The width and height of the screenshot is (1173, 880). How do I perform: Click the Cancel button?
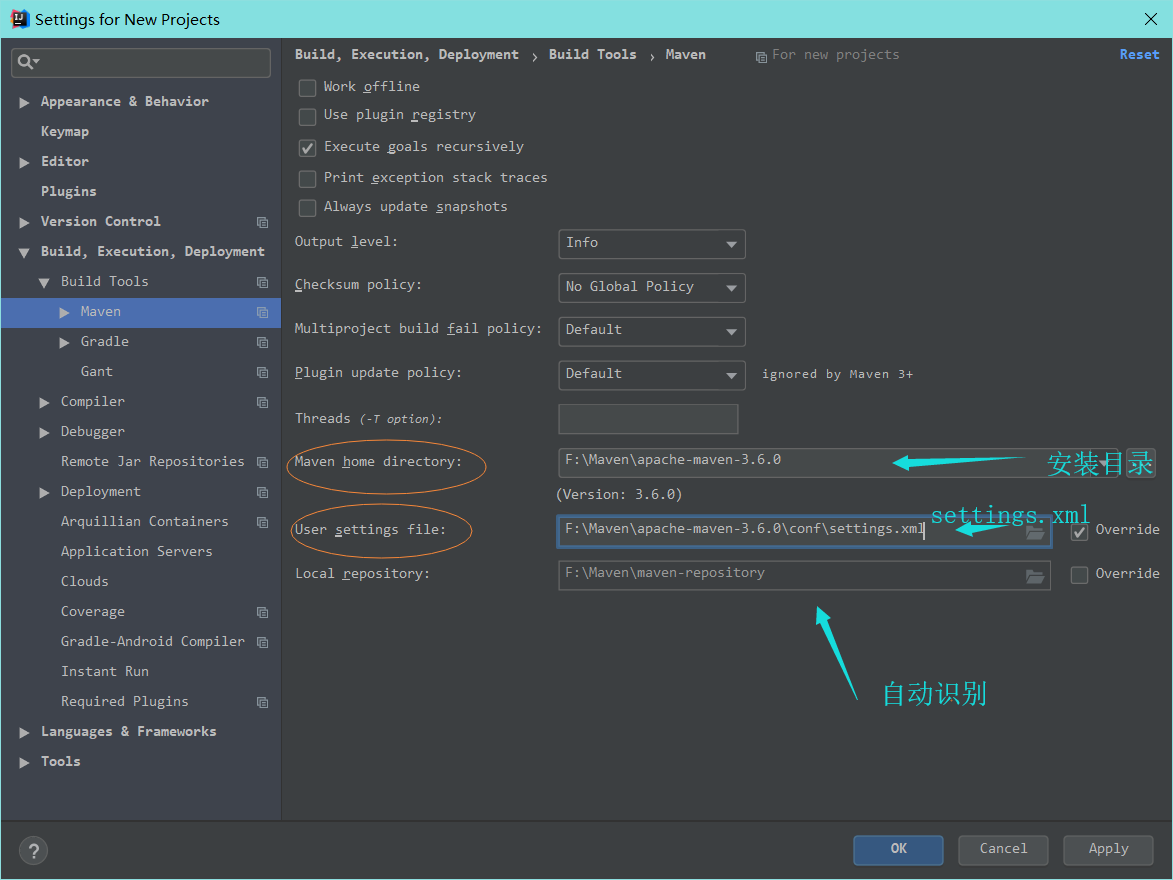(x=1003, y=849)
